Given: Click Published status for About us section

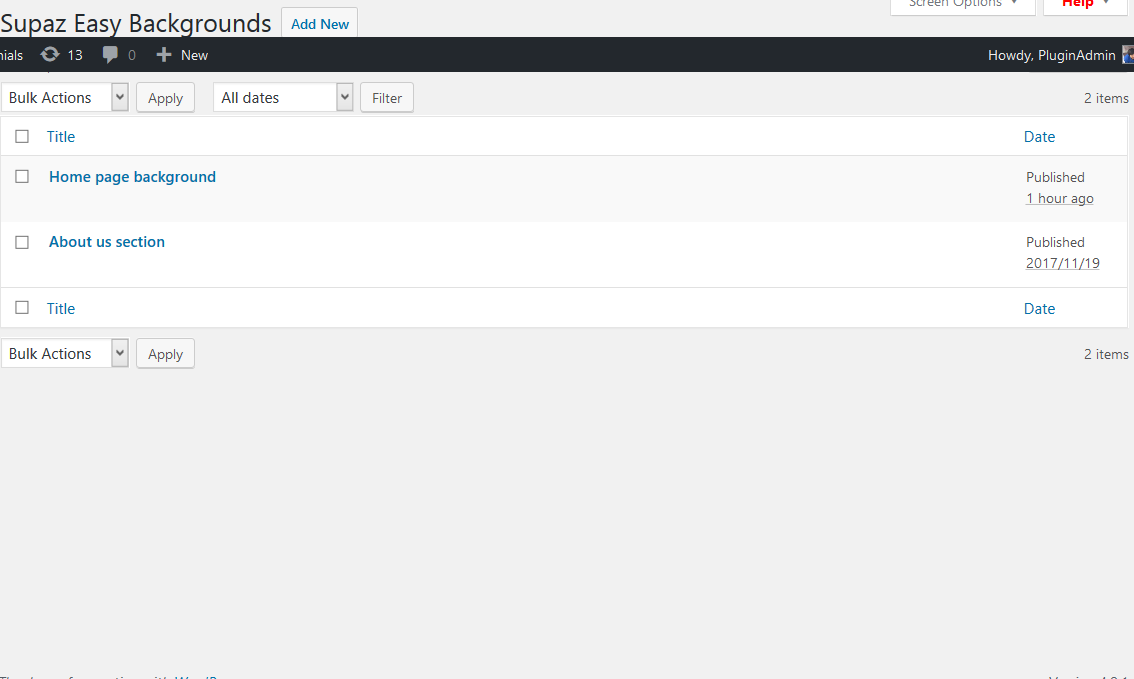Looking at the screenshot, I should click(1055, 242).
